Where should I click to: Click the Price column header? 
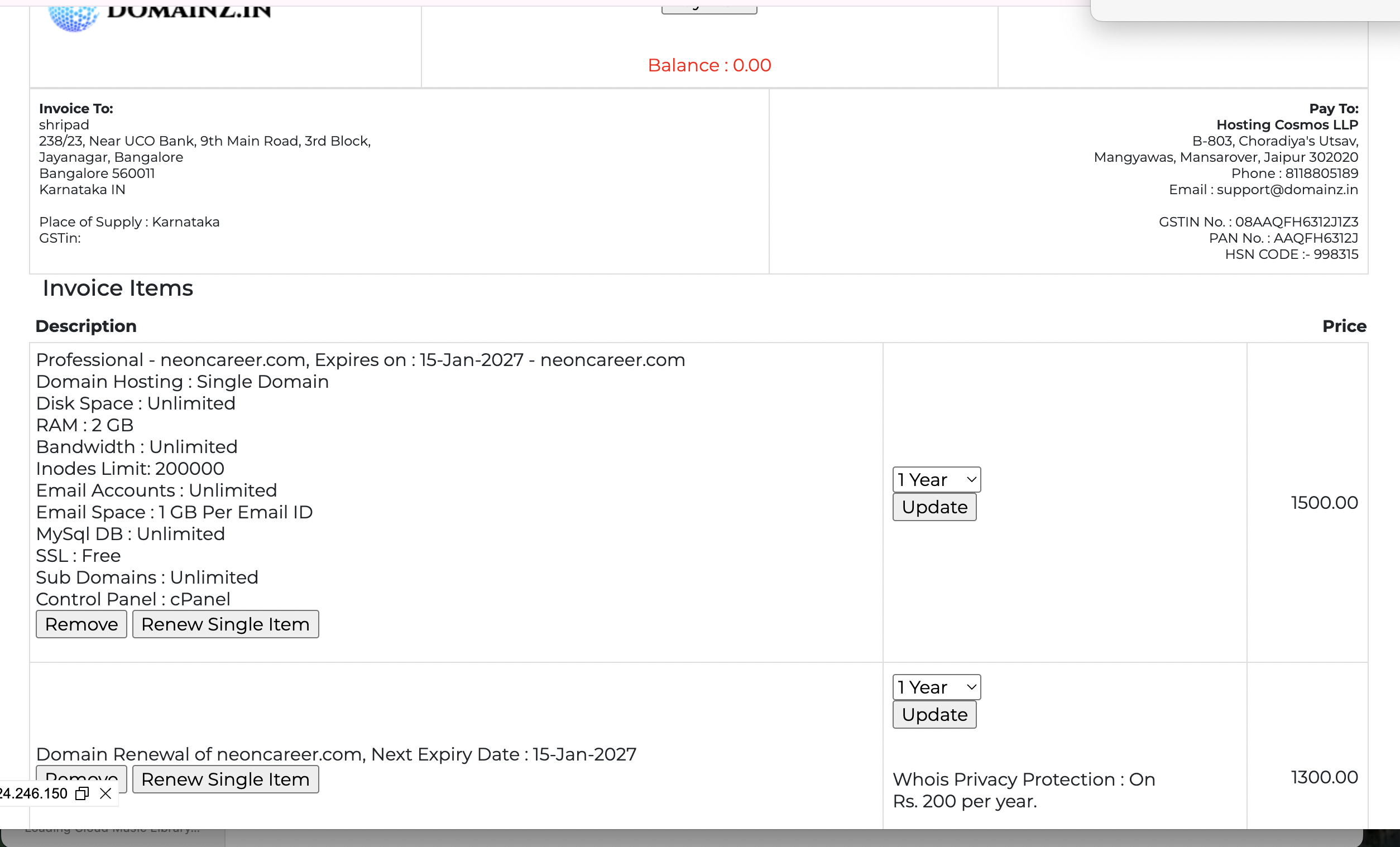click(1344, 326)
